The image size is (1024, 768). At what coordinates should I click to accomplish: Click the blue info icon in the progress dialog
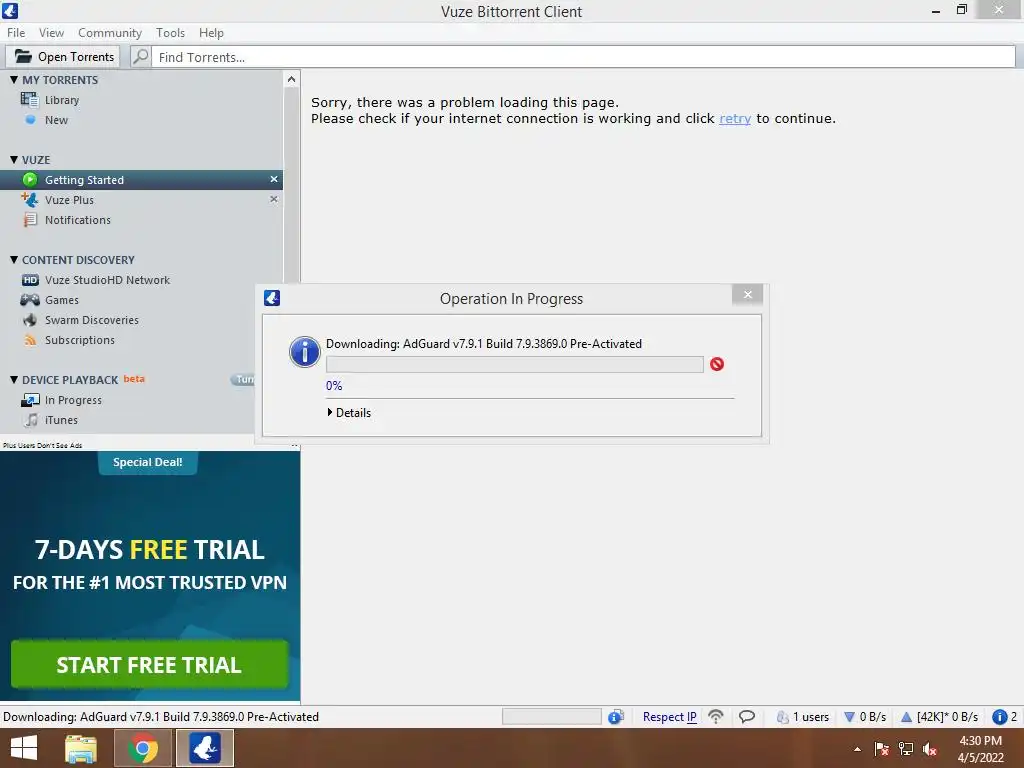(x=304, y=352)
